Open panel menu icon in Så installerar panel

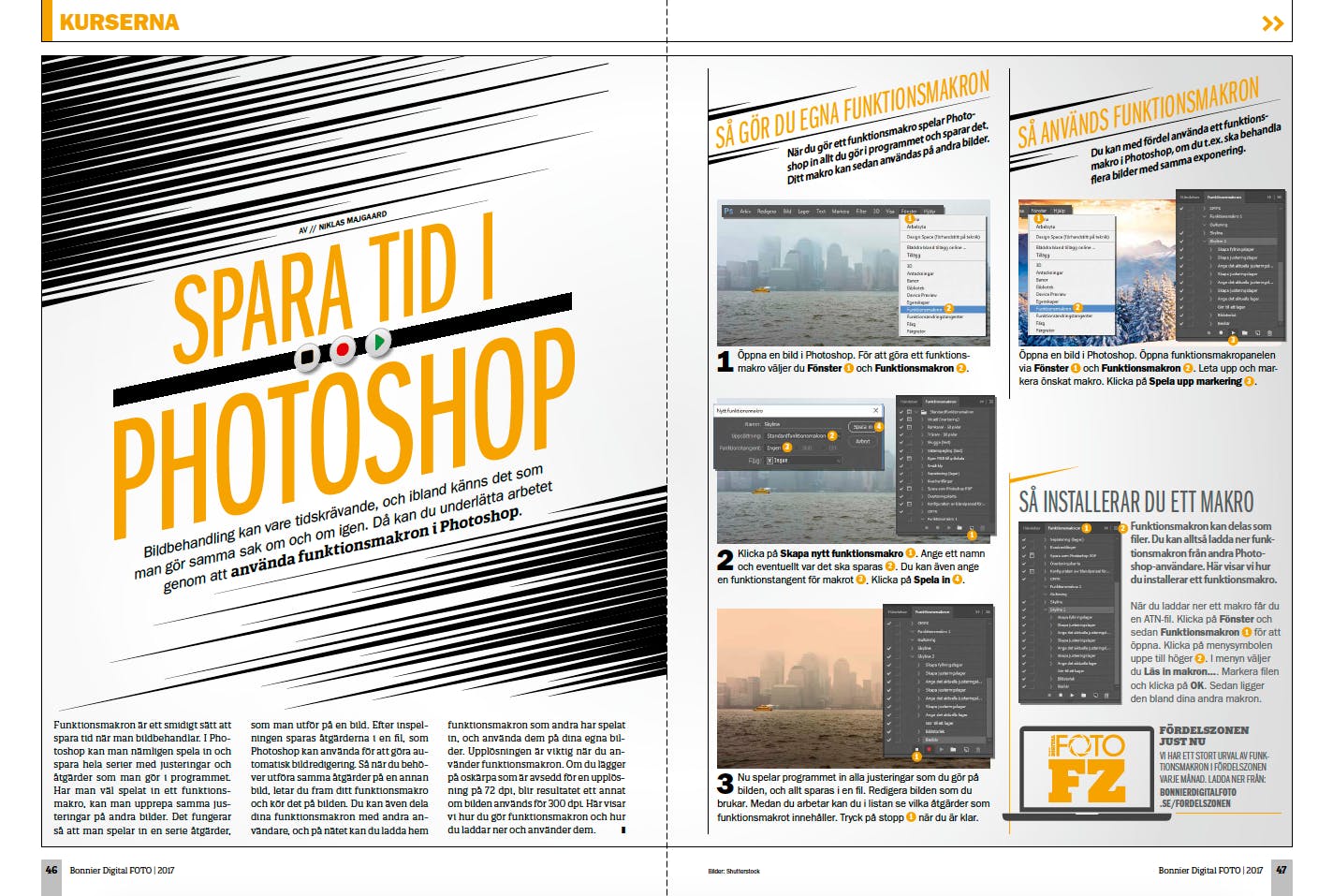pos(1116,528)
